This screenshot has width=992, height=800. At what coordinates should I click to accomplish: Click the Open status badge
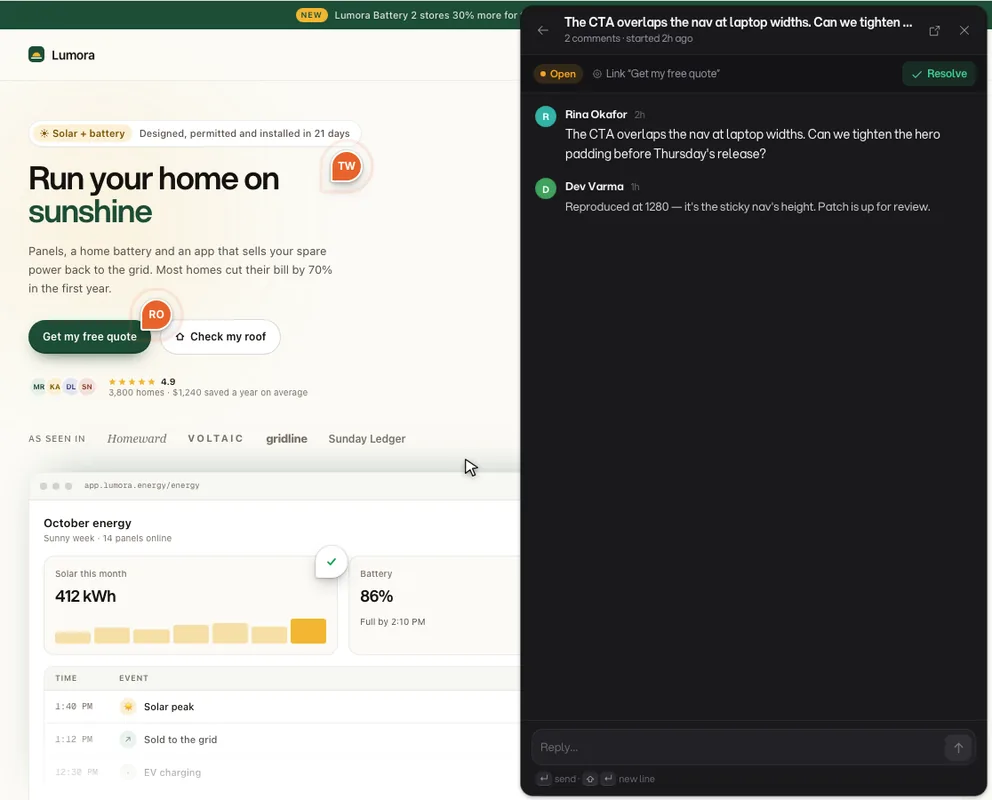[x=557, y=73]
